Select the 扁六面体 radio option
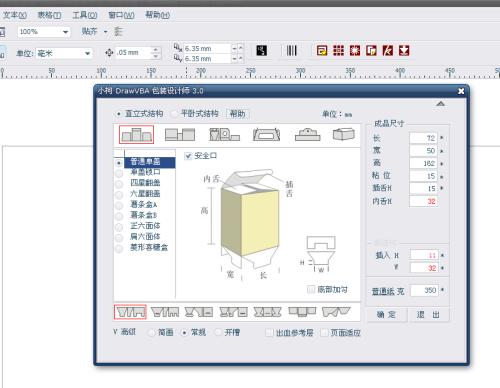Viewport: 500px width, 388px height. pyautogui.click(x=119, y=237)
